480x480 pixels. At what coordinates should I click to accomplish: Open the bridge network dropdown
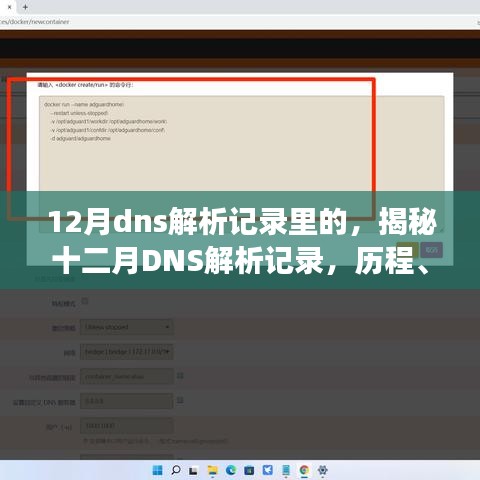coord(127,352)
